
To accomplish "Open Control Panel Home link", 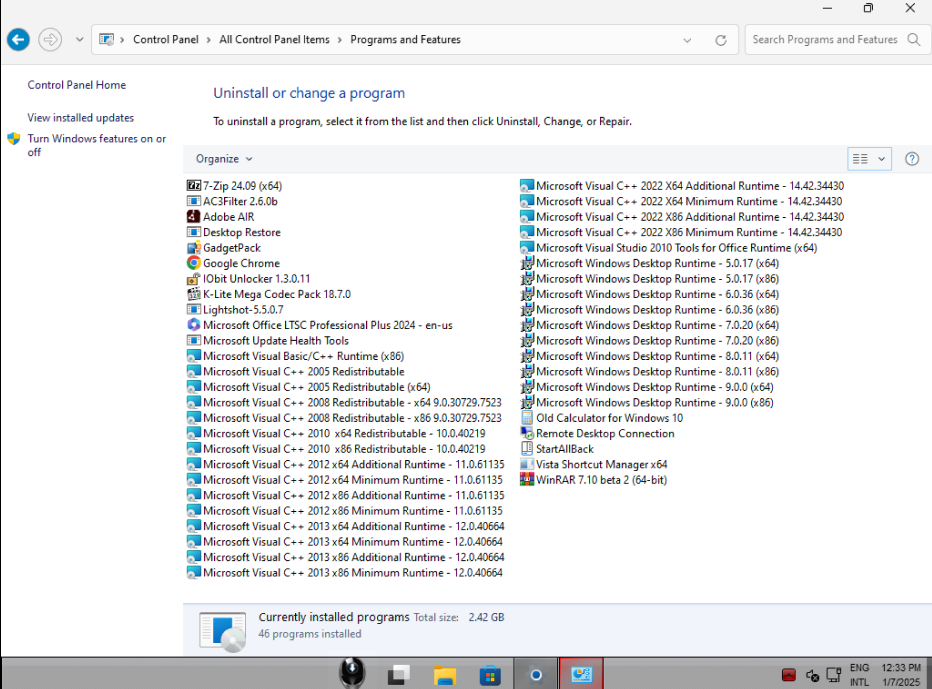I will click(77, 85).
